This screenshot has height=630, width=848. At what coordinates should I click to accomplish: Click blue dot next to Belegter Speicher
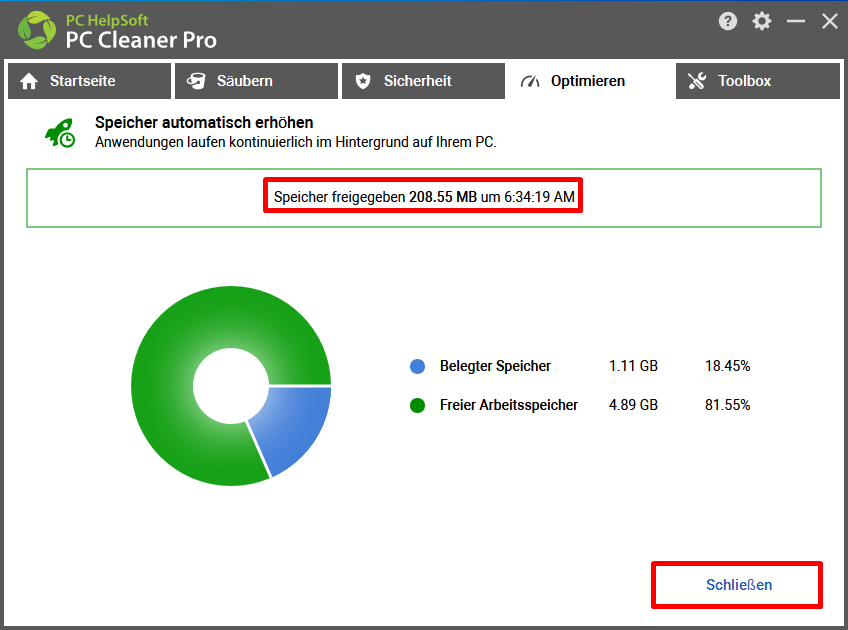(418, 366)
